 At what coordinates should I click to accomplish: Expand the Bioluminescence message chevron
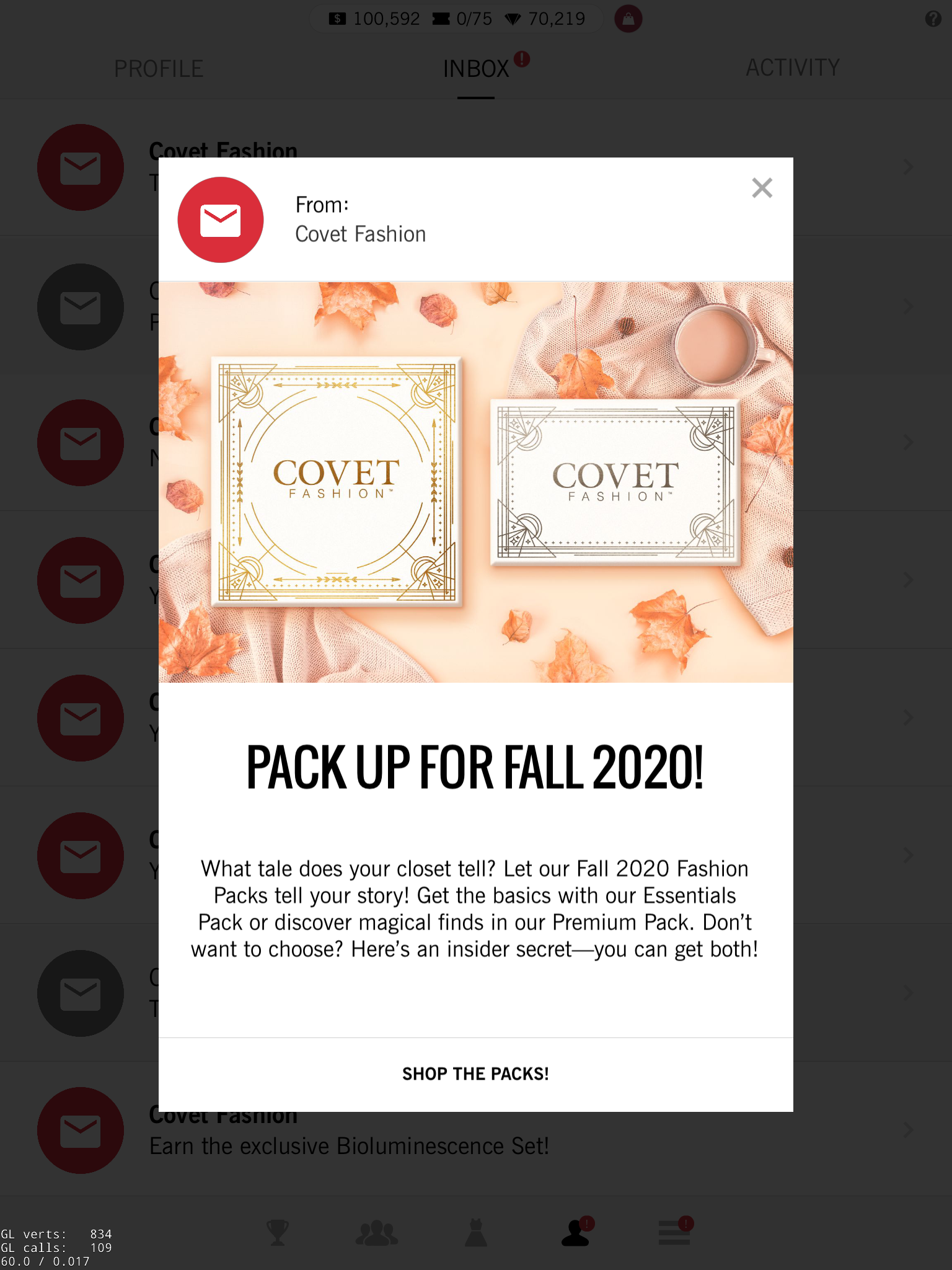(908, 1130)
